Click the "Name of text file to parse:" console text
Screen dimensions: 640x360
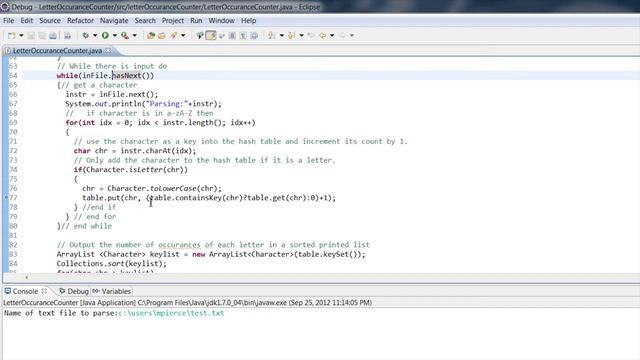[61, 313]
